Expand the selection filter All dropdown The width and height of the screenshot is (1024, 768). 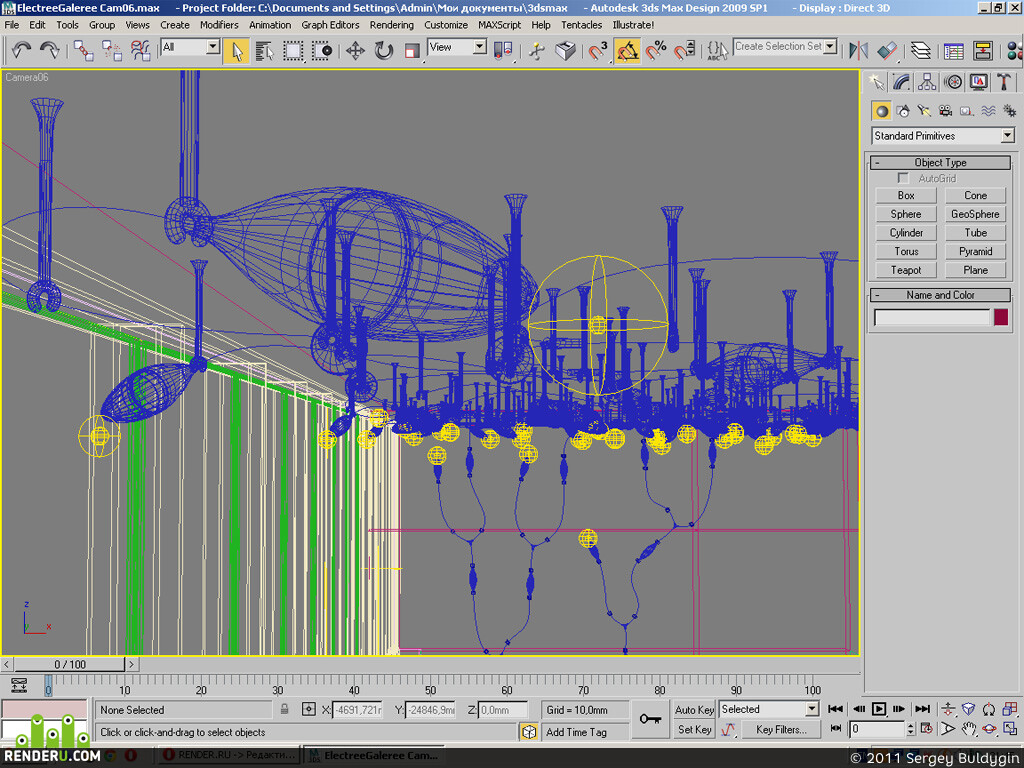click(x=190, y=47)
